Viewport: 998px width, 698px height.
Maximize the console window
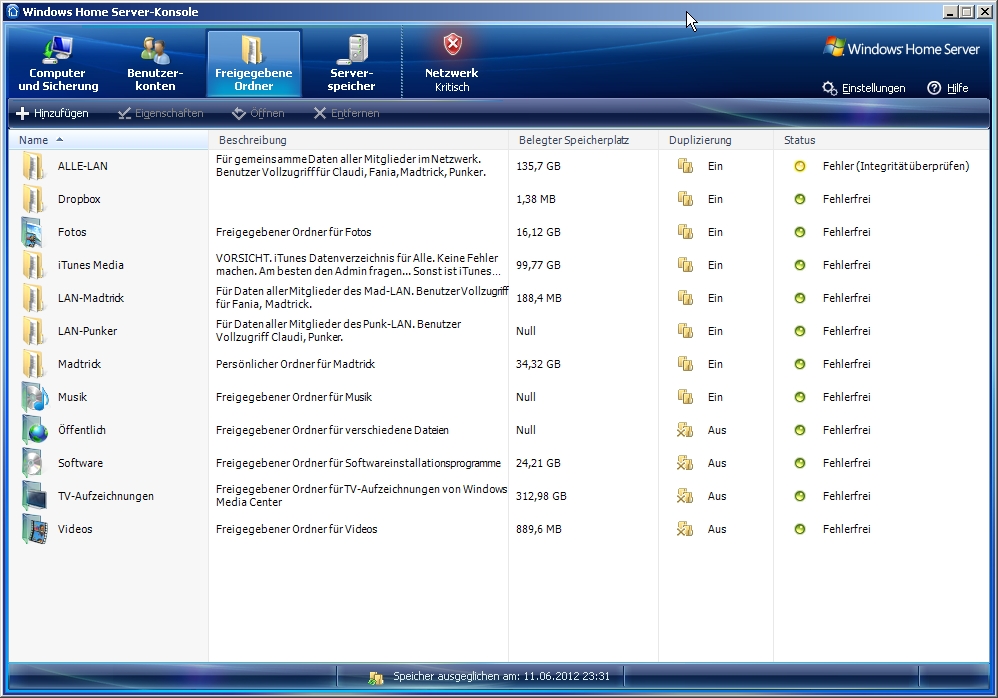(x=966, y=11)
